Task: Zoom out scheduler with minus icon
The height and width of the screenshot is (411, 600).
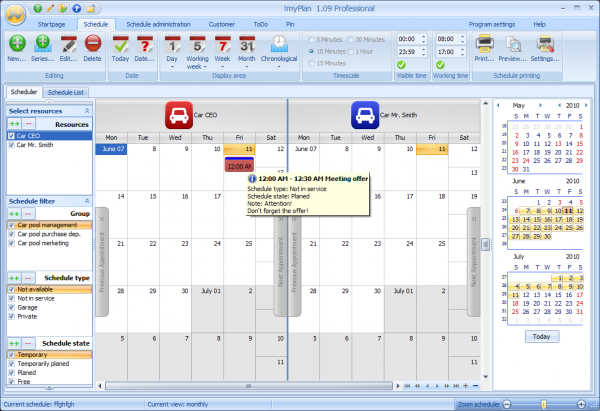Action: point(507,404)
